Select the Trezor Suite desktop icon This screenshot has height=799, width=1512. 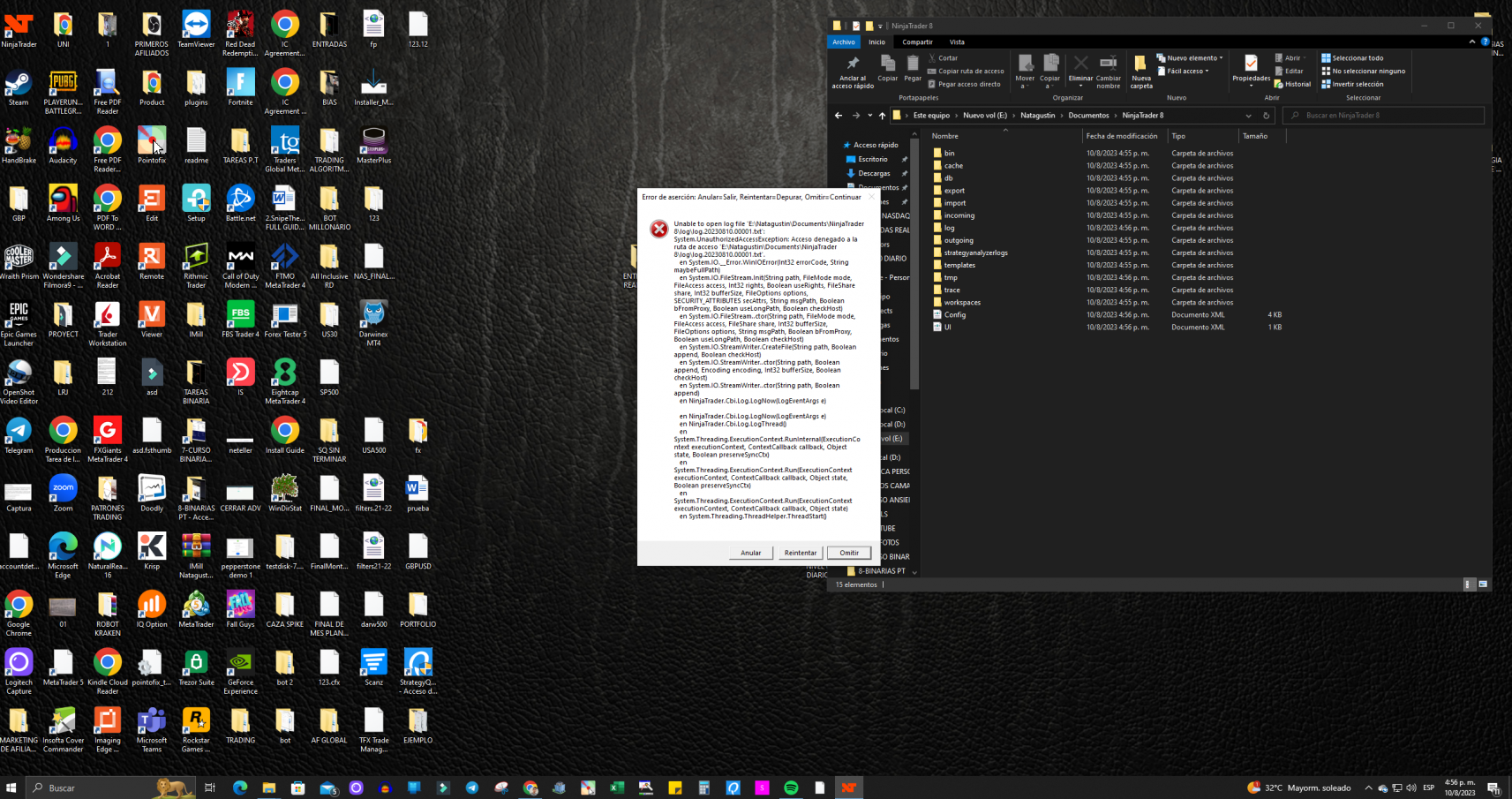(x=196, y=668)
